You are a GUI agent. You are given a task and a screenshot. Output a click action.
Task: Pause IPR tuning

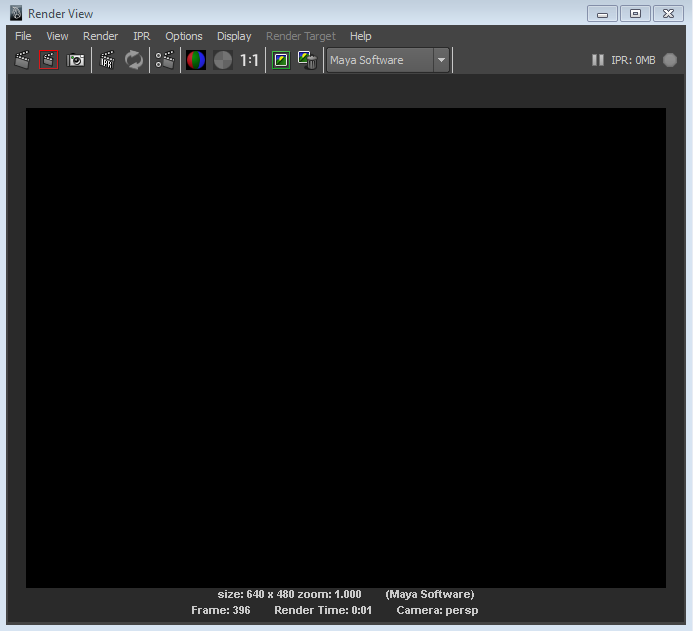pos(598,60)
